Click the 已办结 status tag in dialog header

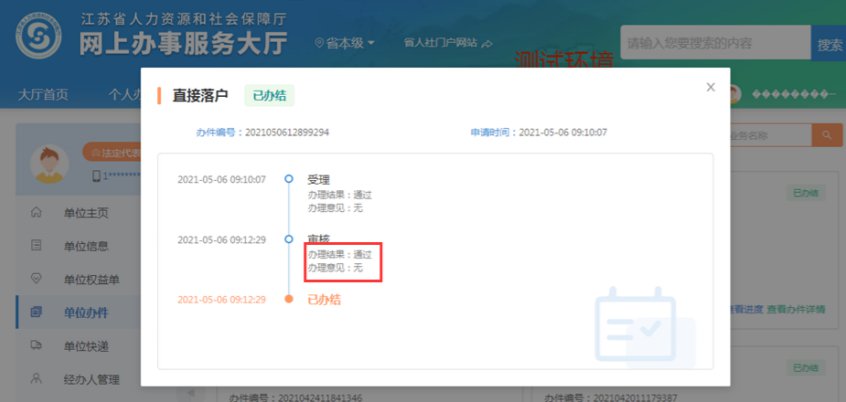(x=269, y=96)
